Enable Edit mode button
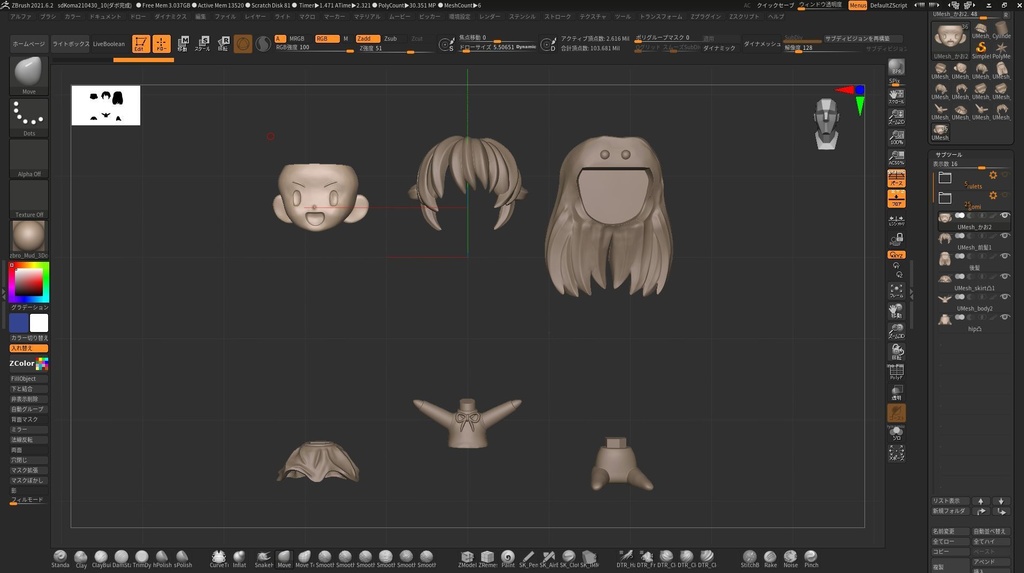Screen dimensions: 1024x573 click(140, 44)
